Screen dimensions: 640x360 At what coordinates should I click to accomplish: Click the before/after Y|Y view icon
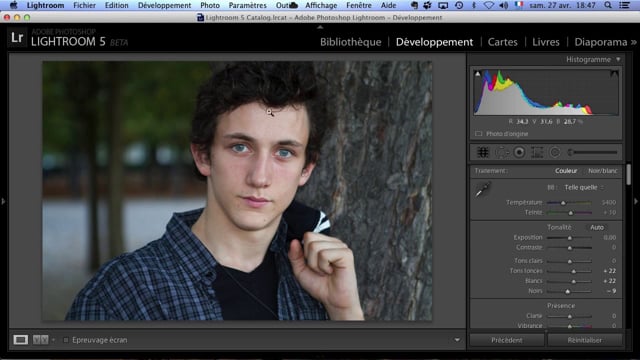(40, 340)
